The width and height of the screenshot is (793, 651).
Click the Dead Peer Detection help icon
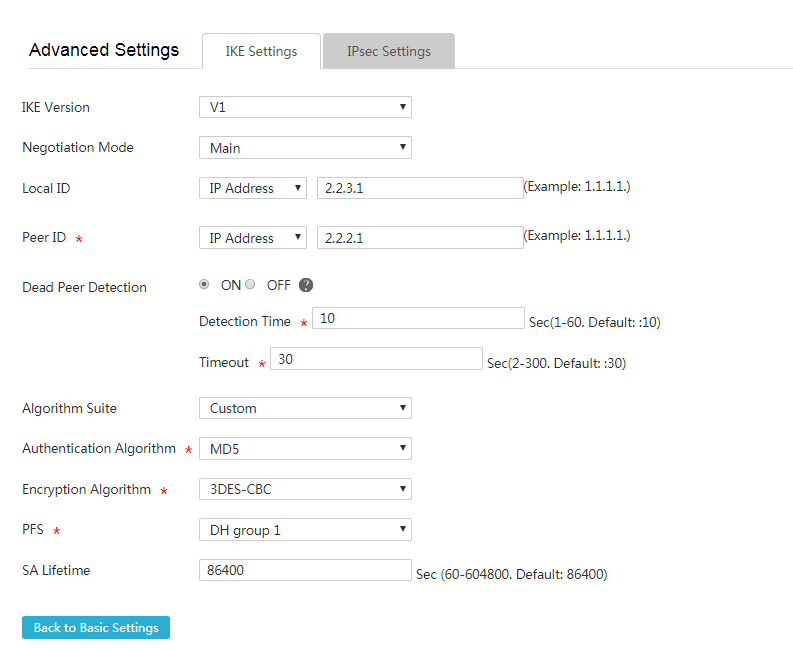[305, 285]
